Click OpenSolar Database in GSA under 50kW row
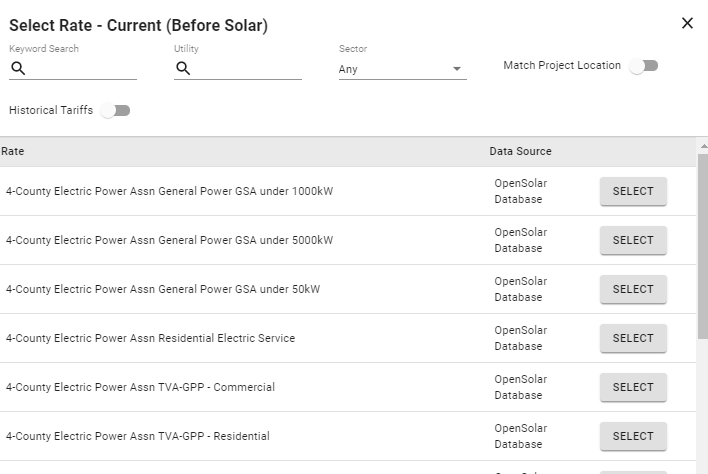Image resolution: width=708 pixels, height=474 pixels. pyautogui.click(x=521, y=289)
